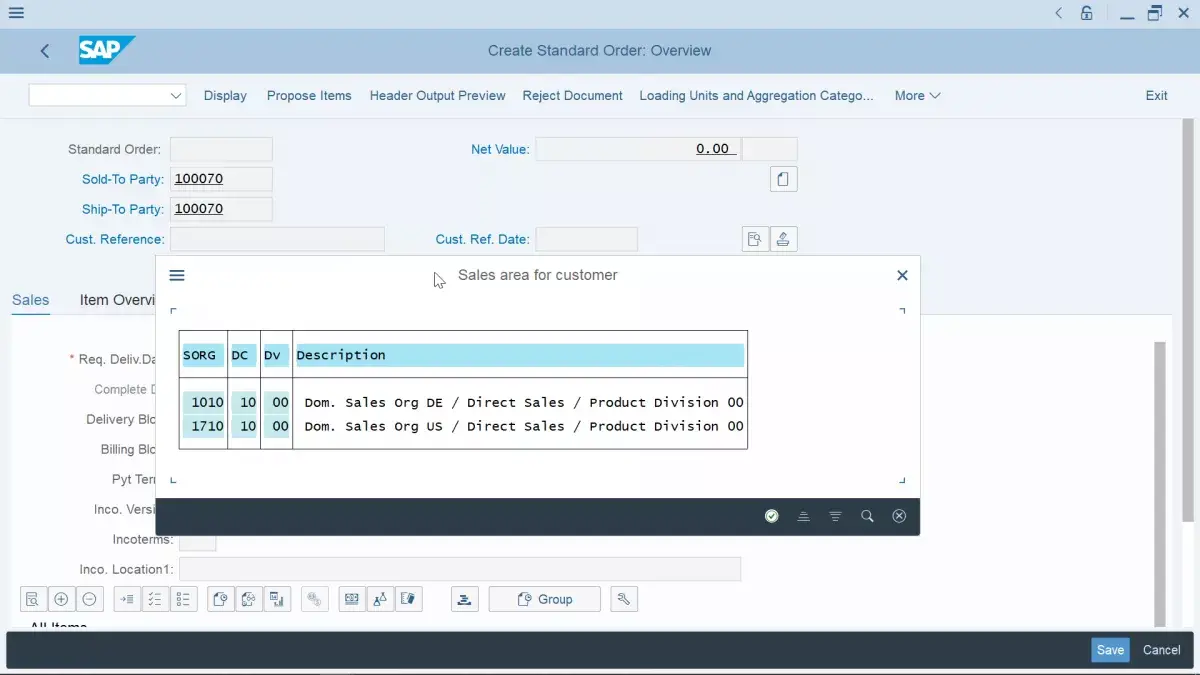
Task: Click the display header details icon
Action: pos(755,239)
